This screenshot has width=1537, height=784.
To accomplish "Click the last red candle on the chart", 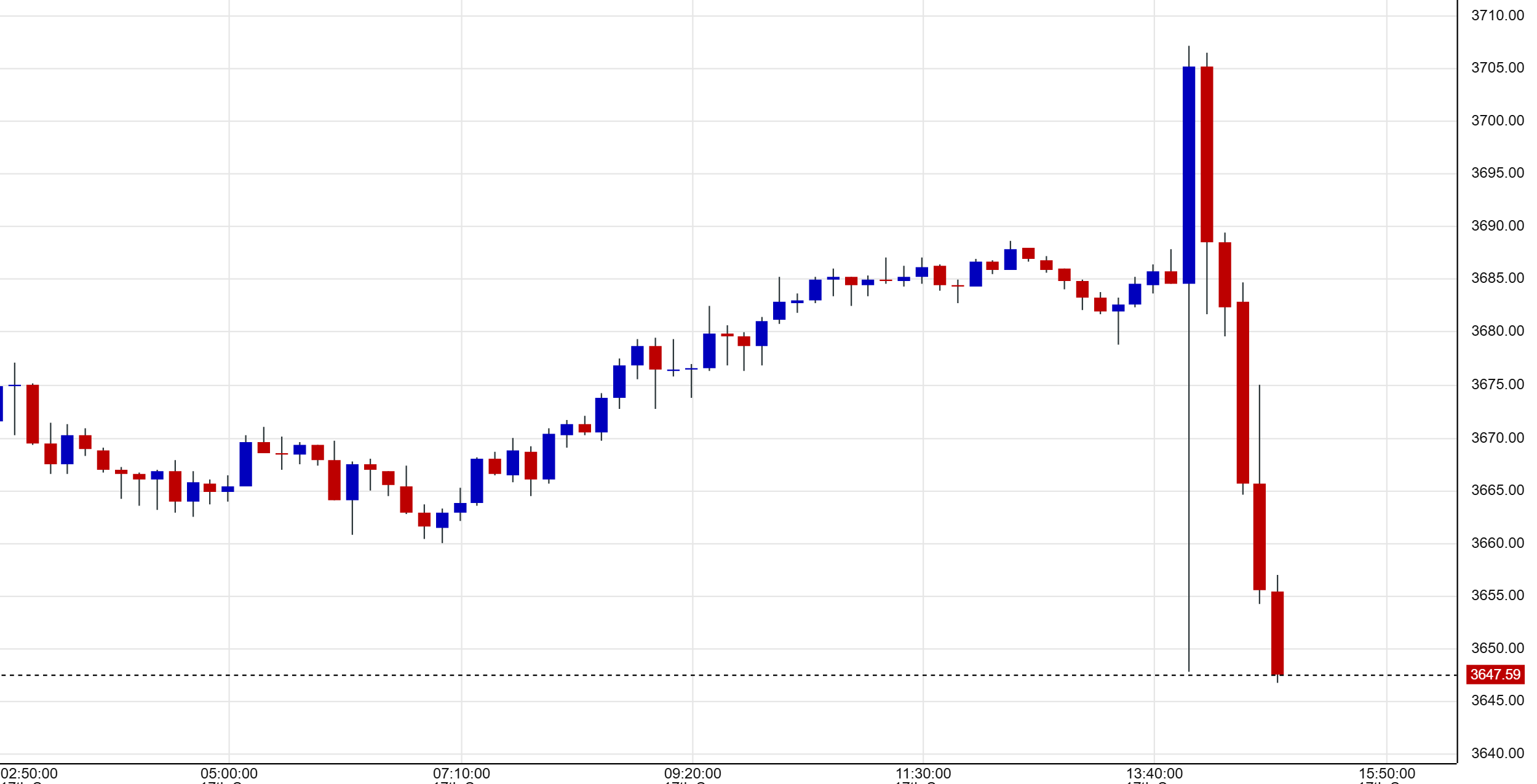I will click(1277, 633).
